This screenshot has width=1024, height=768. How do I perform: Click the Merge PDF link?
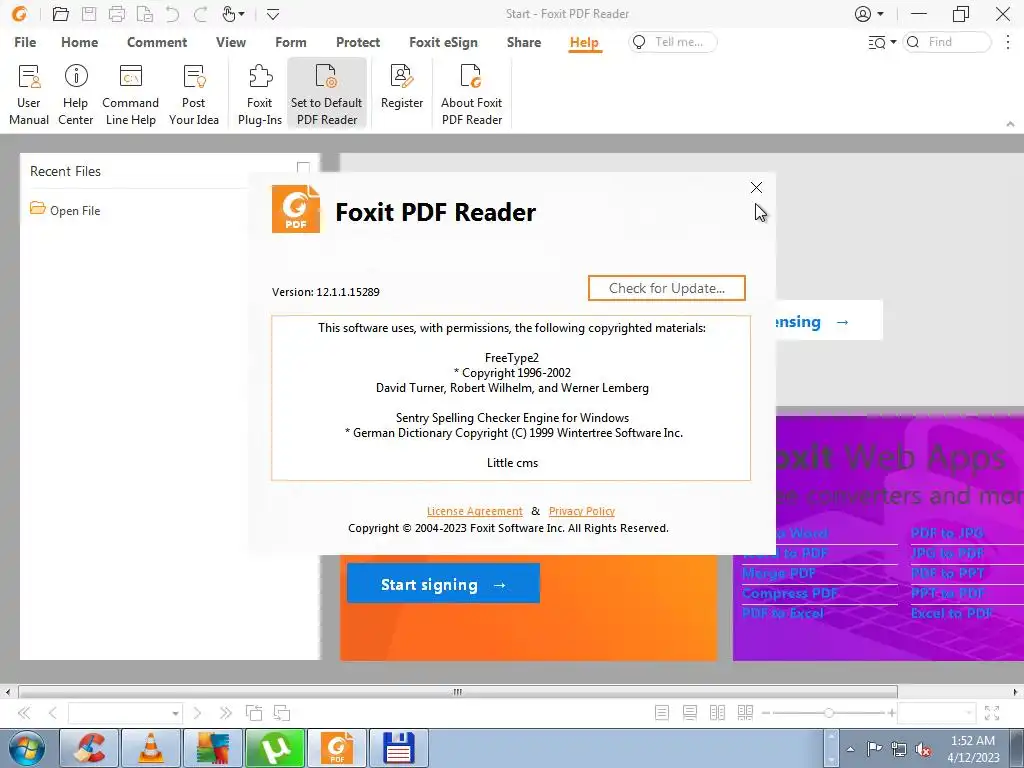coord(778,573)
